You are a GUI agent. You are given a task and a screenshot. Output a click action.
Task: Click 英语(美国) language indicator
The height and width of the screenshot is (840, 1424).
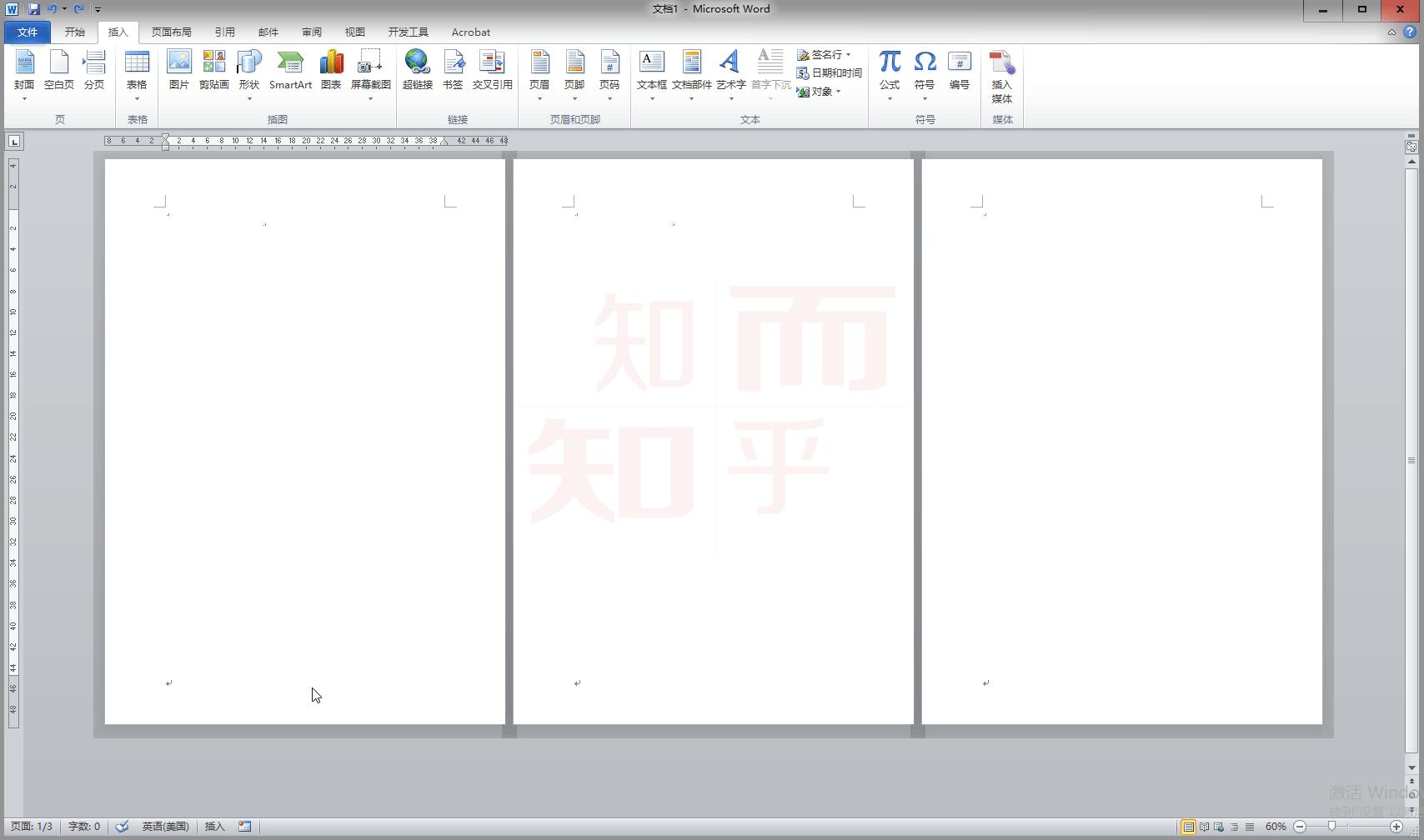click(164, 826)
